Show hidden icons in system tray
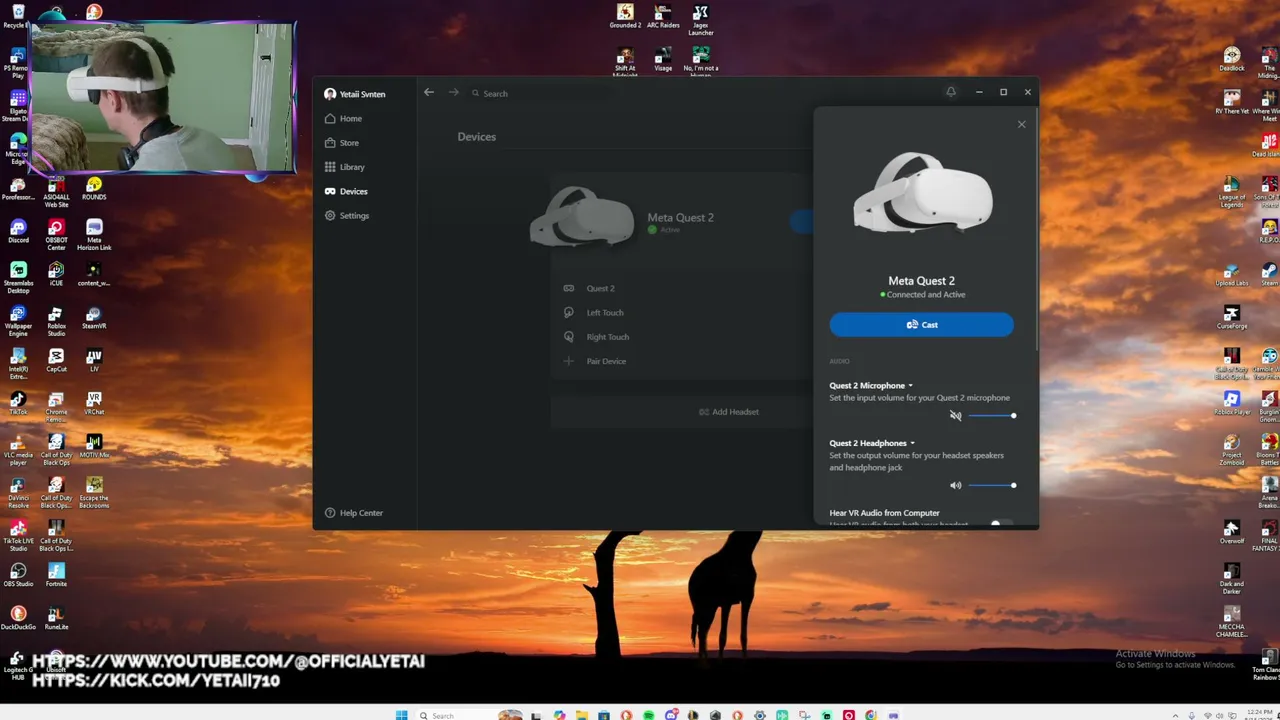The height and width of the screenshot is (720, 1280). pos(1176,715)
